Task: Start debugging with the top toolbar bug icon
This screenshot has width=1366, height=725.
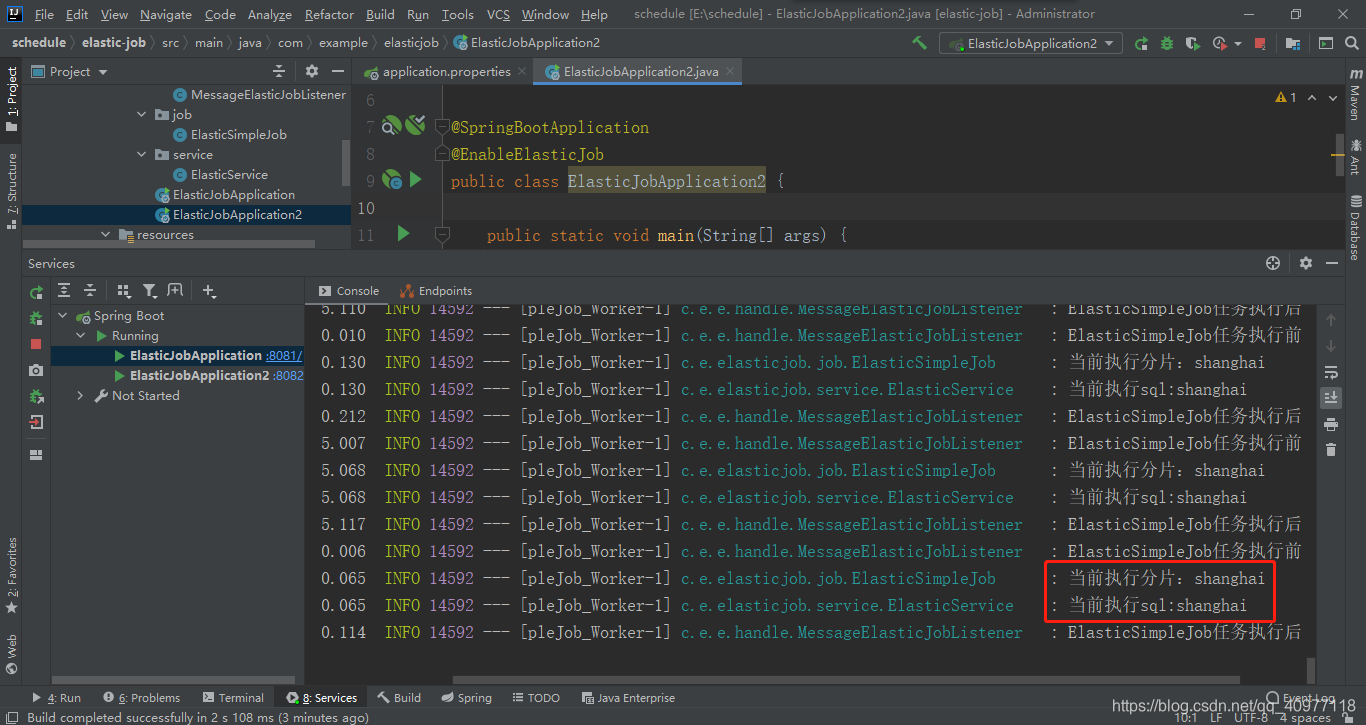Action: pyautogui.click(x=1167, y=43)
